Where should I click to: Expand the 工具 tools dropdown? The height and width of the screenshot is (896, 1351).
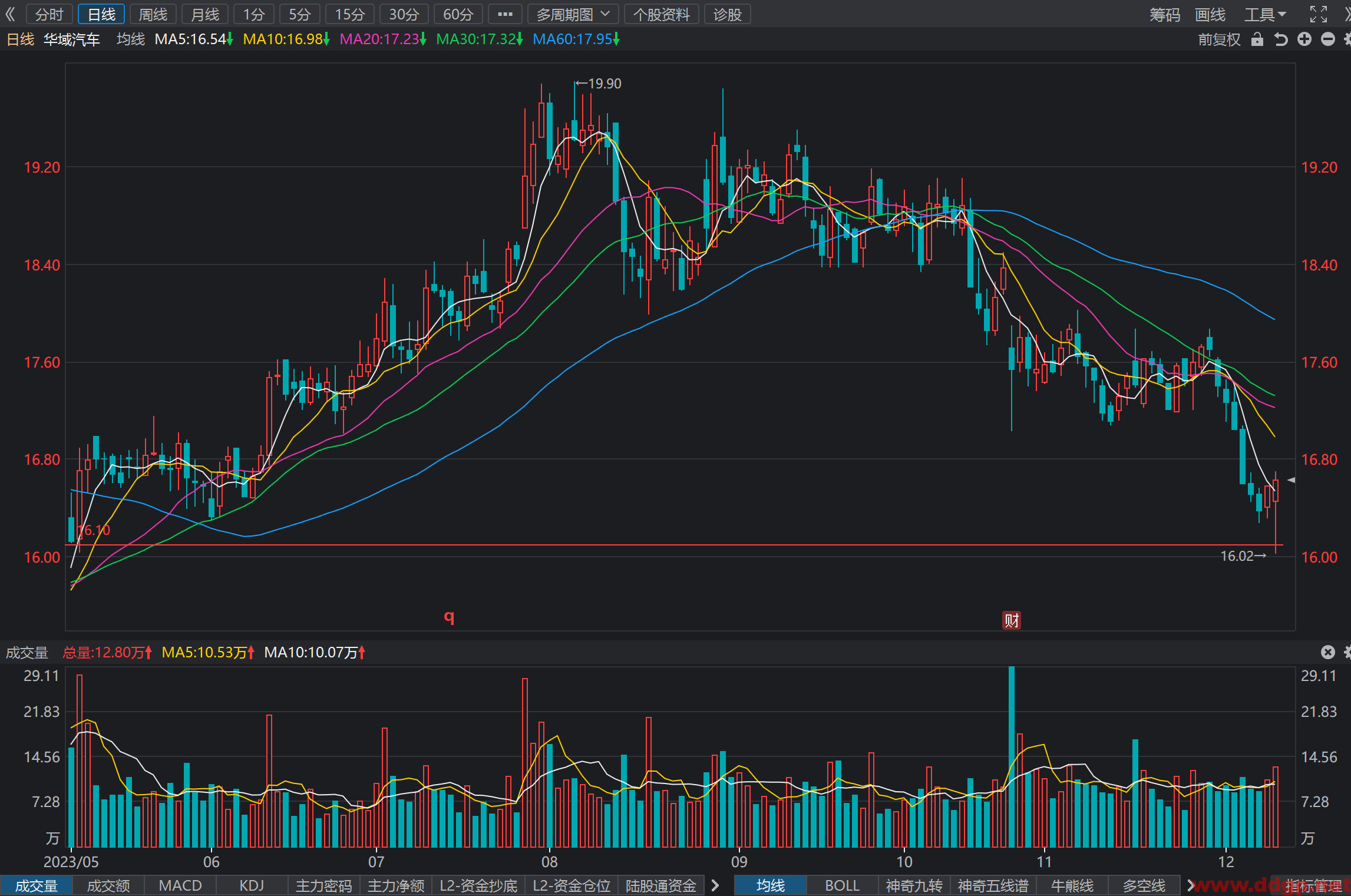[x=1264, y=14]
